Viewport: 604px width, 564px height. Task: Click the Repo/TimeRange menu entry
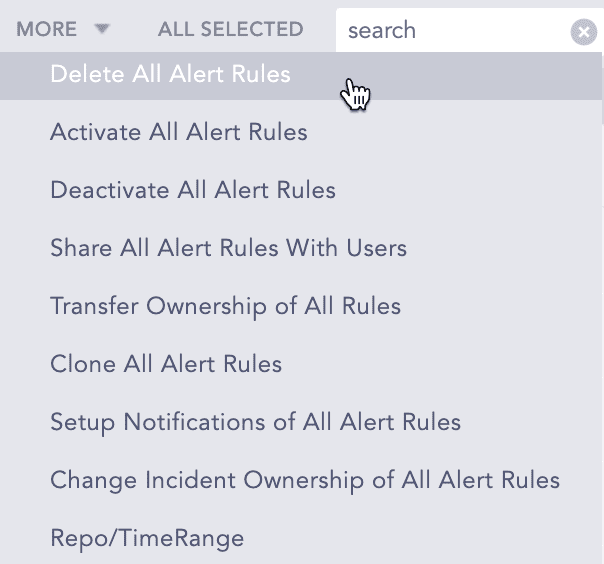[147, 538]
